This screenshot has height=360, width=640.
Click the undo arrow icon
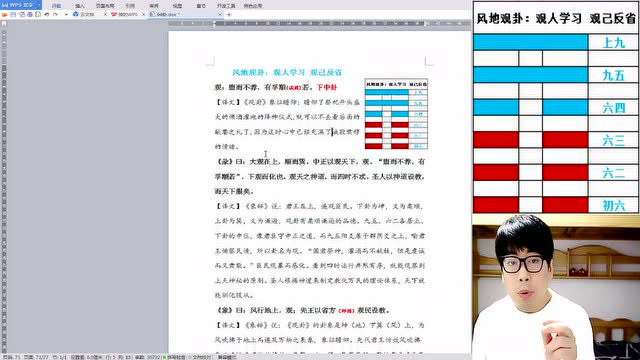click(47, 14)
